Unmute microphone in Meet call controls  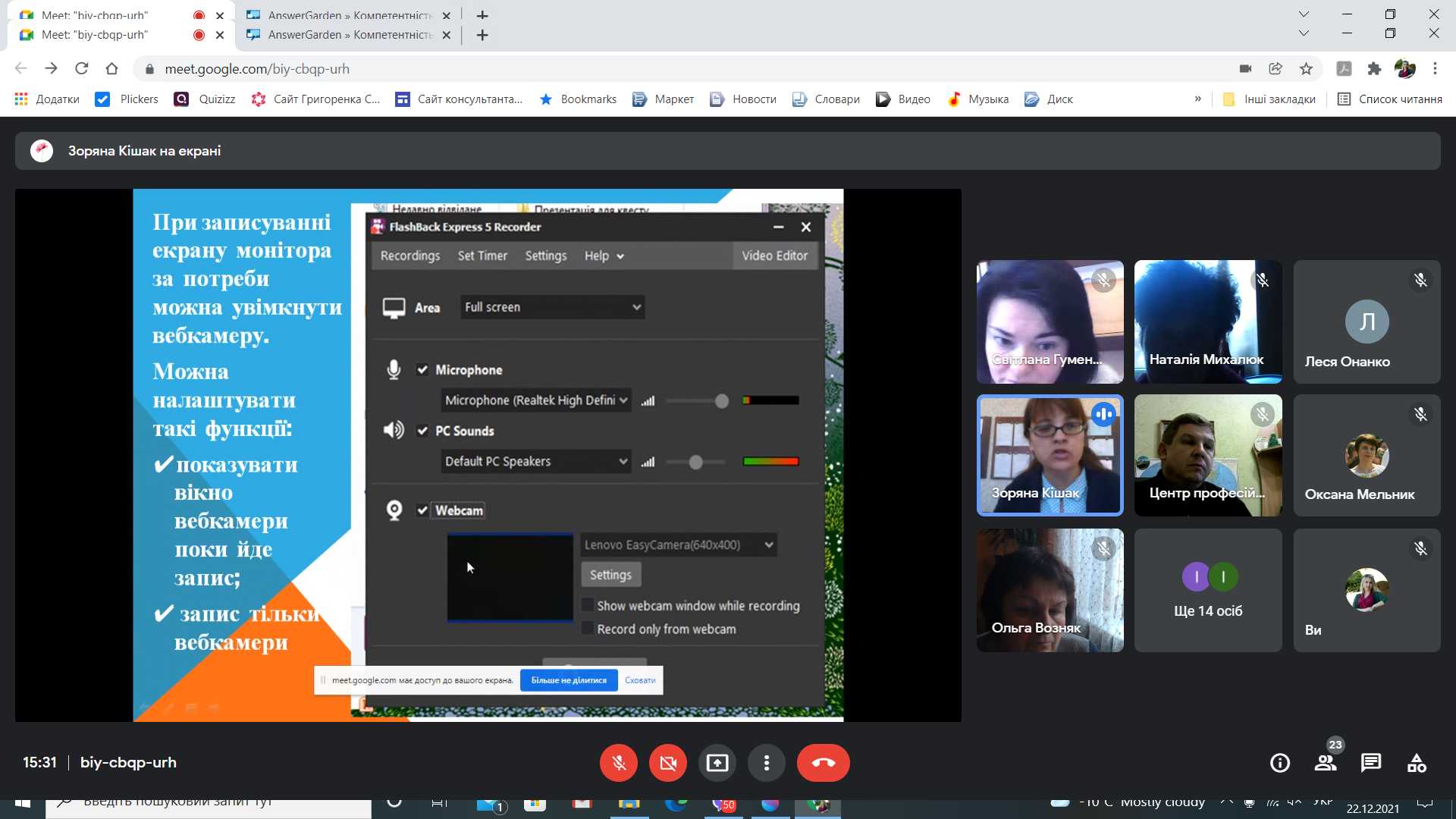point(618,763)
